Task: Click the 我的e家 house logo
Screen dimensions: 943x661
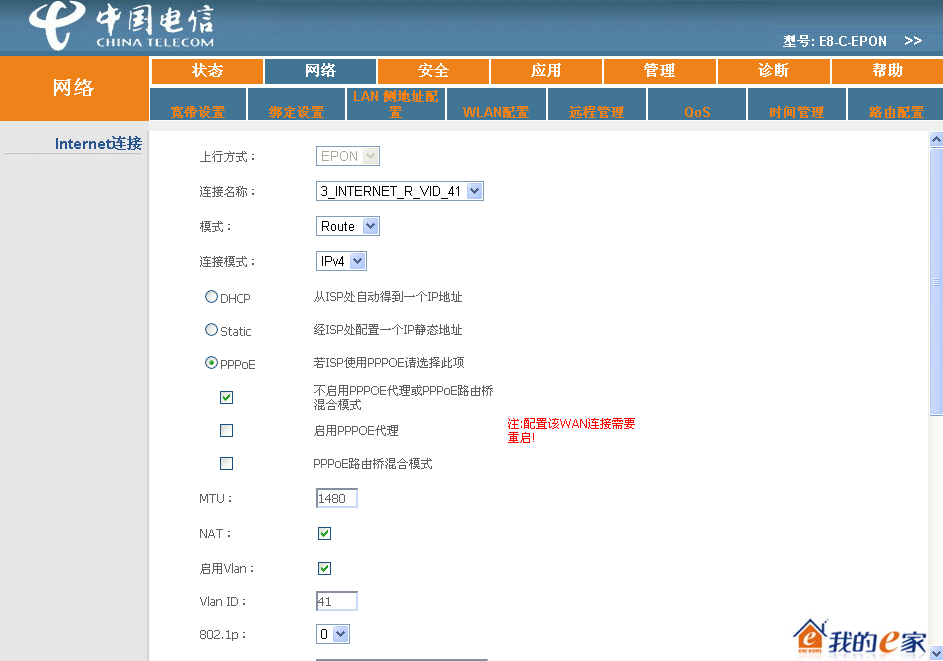Action: click(x=859, y=638)
